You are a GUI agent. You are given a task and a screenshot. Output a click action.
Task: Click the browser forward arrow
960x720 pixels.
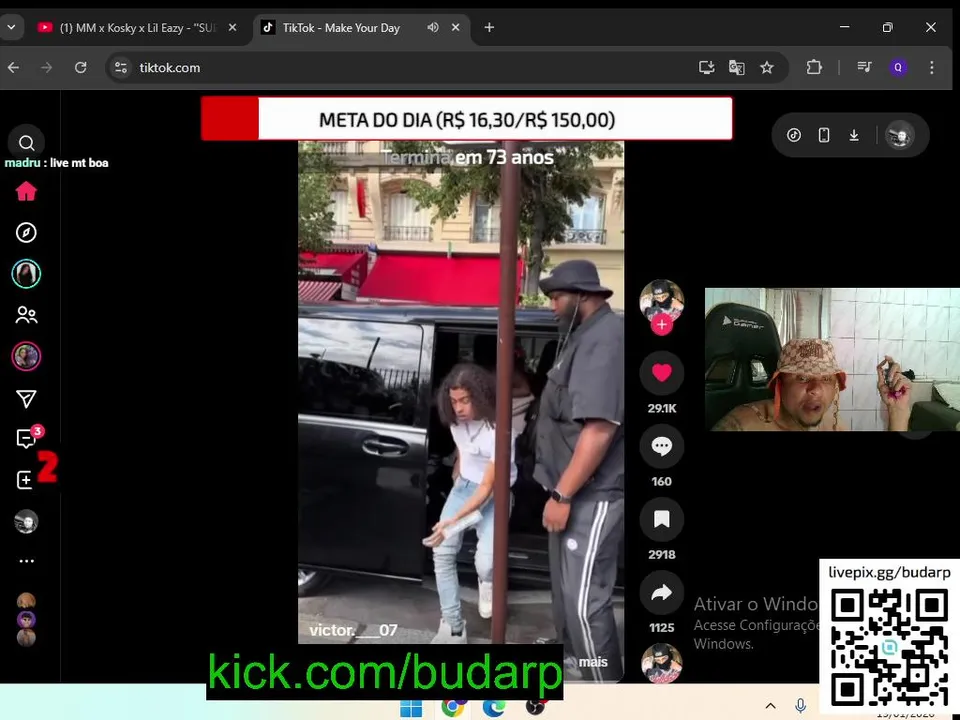pyautogui.click(x=47, y=67)
